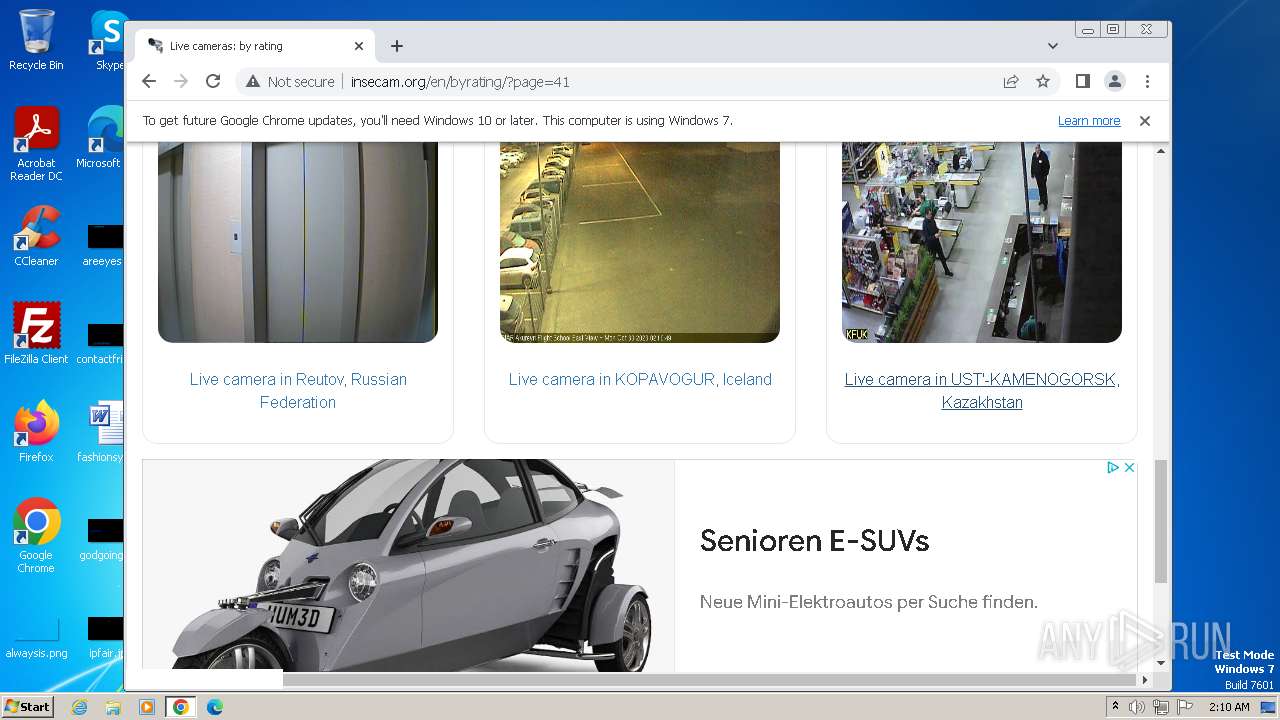1280x720 pixels.
Task: Open the alwaysis.png file
Action: 36,638
